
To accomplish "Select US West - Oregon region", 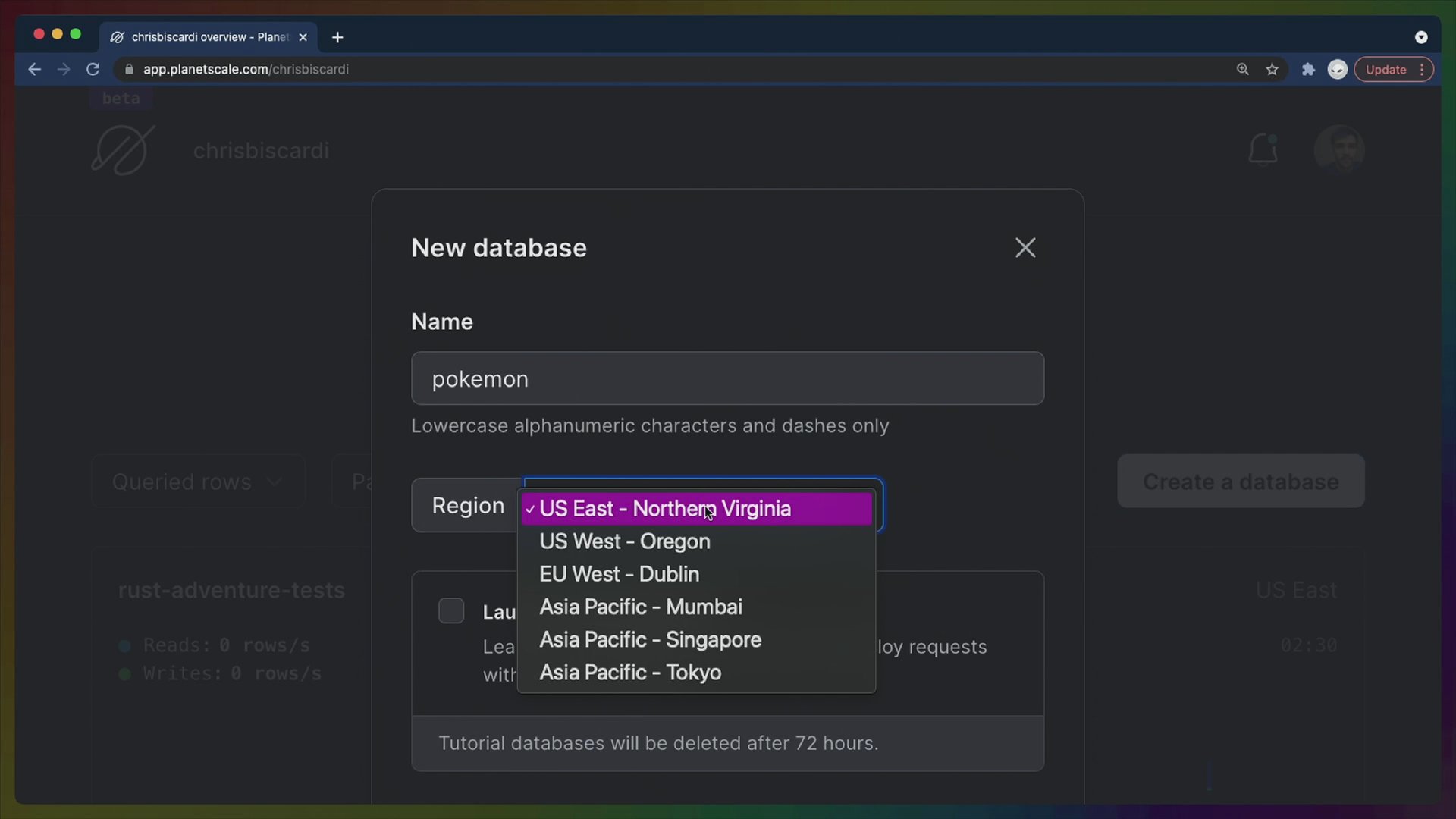I will pos(696,541).
